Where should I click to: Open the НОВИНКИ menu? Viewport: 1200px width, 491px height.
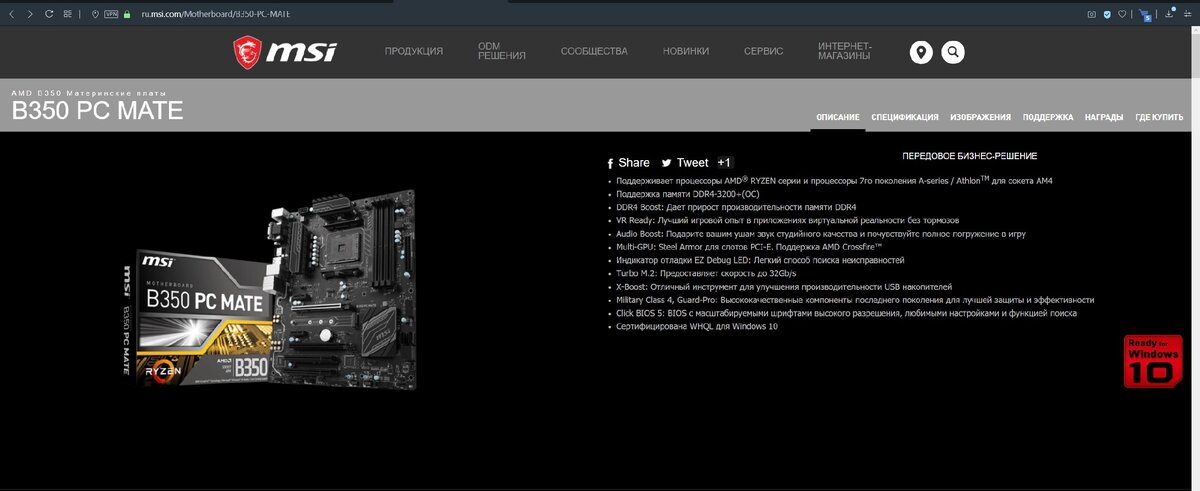pyautogui.click(x=686, y=51)
